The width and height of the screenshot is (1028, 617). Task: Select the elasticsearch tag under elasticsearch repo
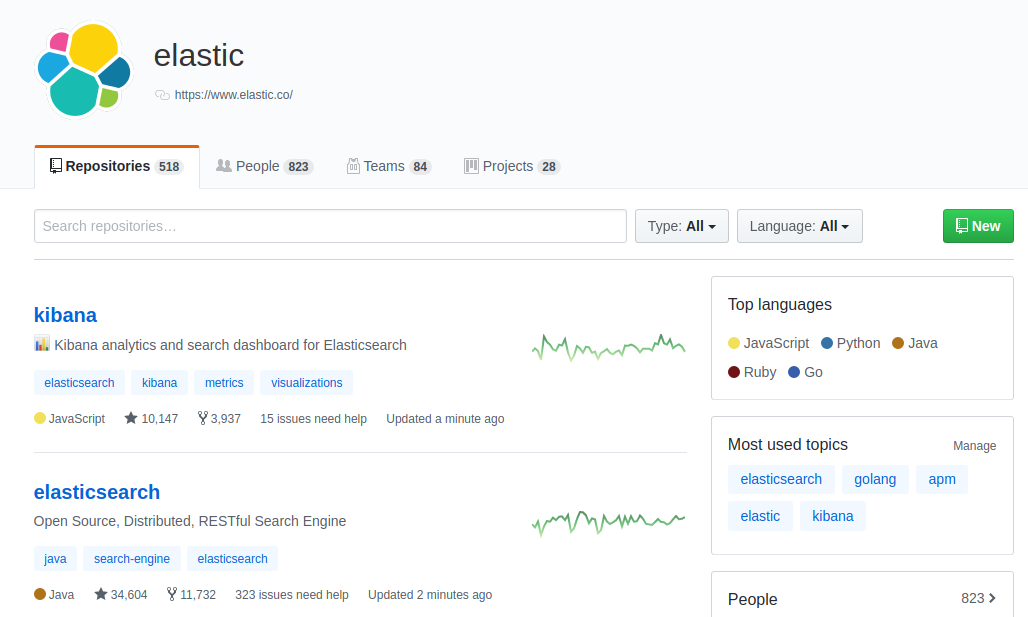point(232,559)
